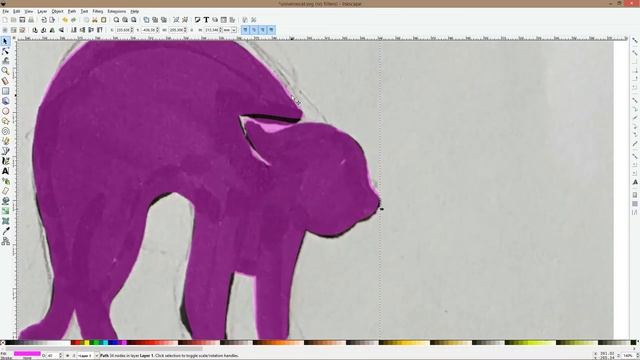Select the Selector arrow tool

click(x=5, y=41)
